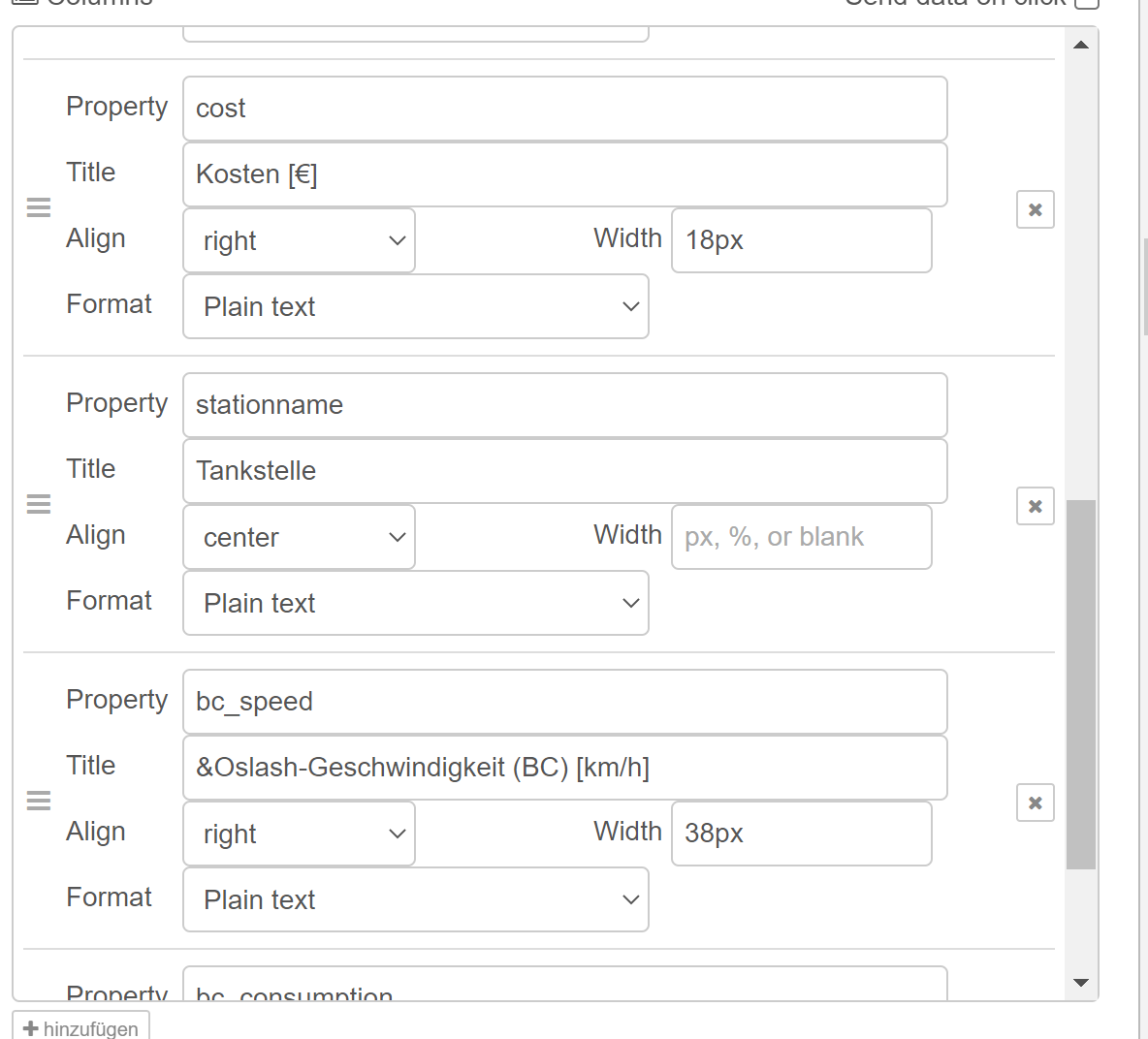
Task: Open Align dropdown for bc_speed column
Action: coord(299,834)
